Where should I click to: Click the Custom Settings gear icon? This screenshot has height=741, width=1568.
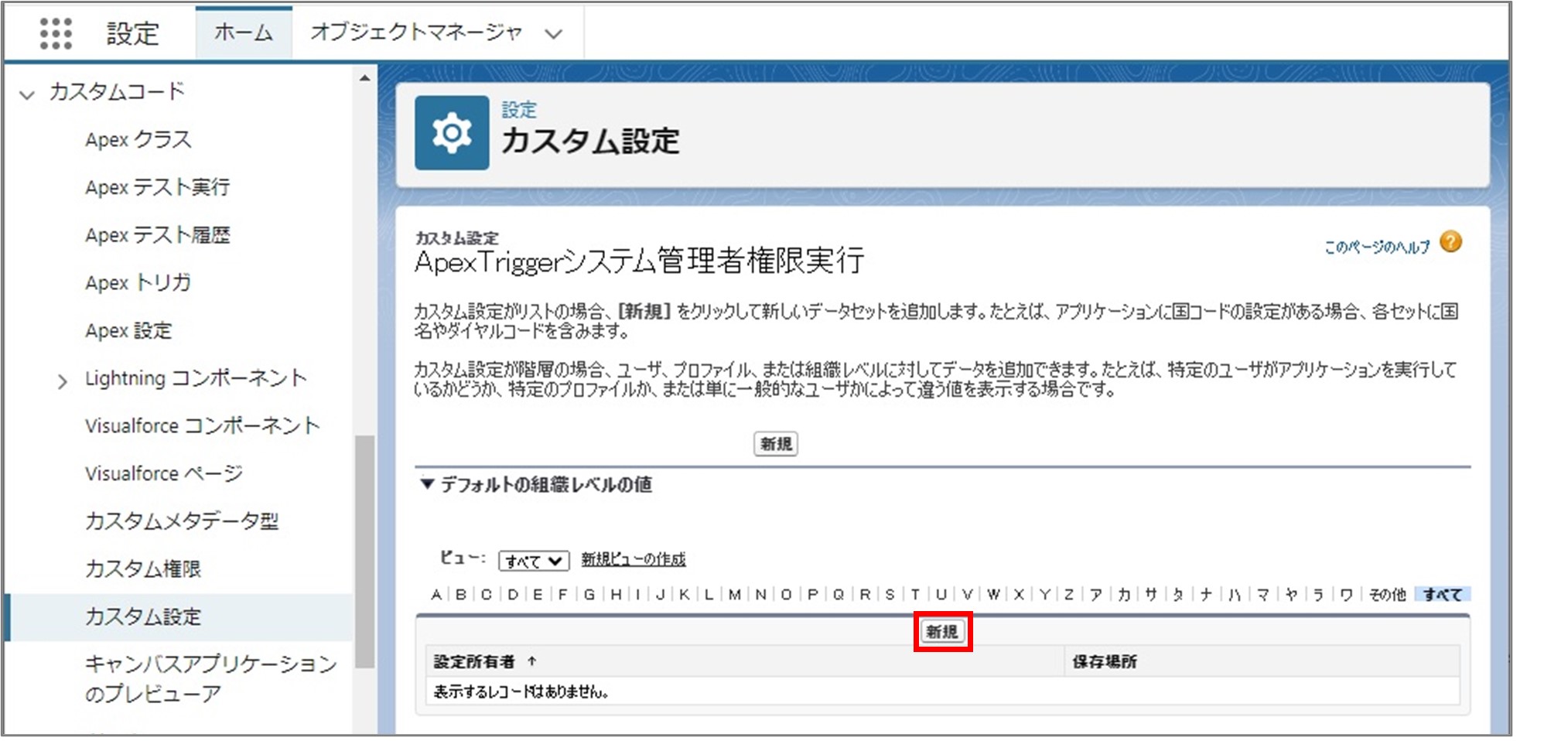tap(452, 133)
